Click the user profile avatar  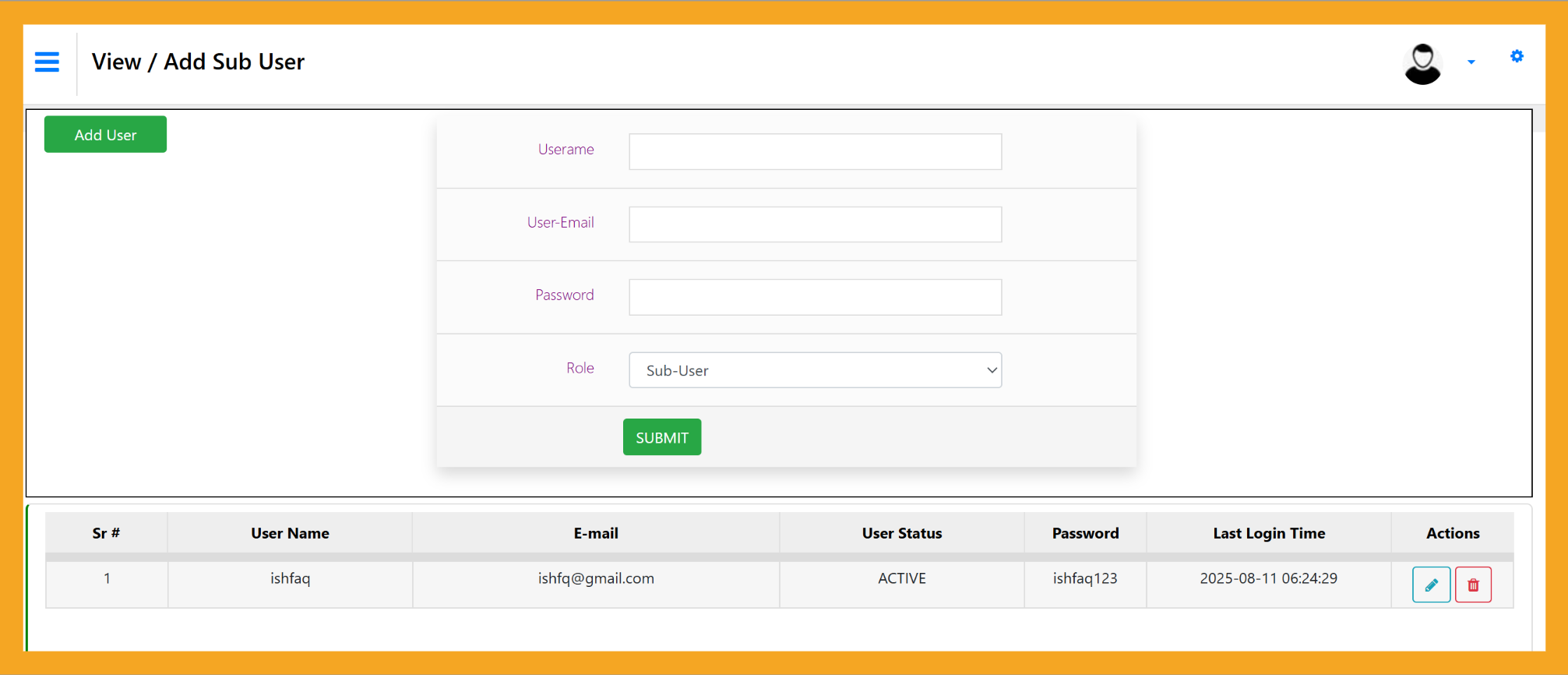[1422, 63]
